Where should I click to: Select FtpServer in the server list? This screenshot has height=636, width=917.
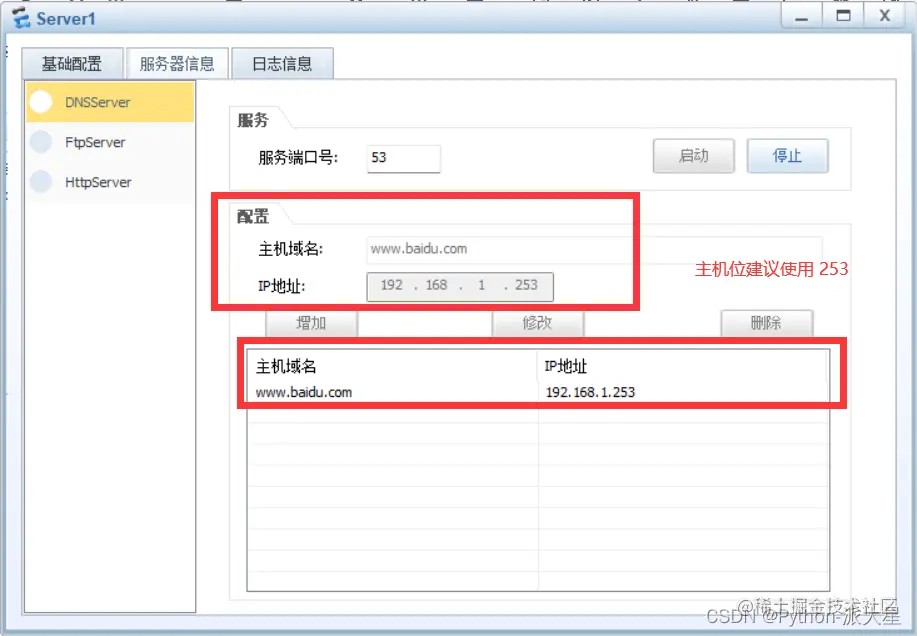(x=110, y=142)
